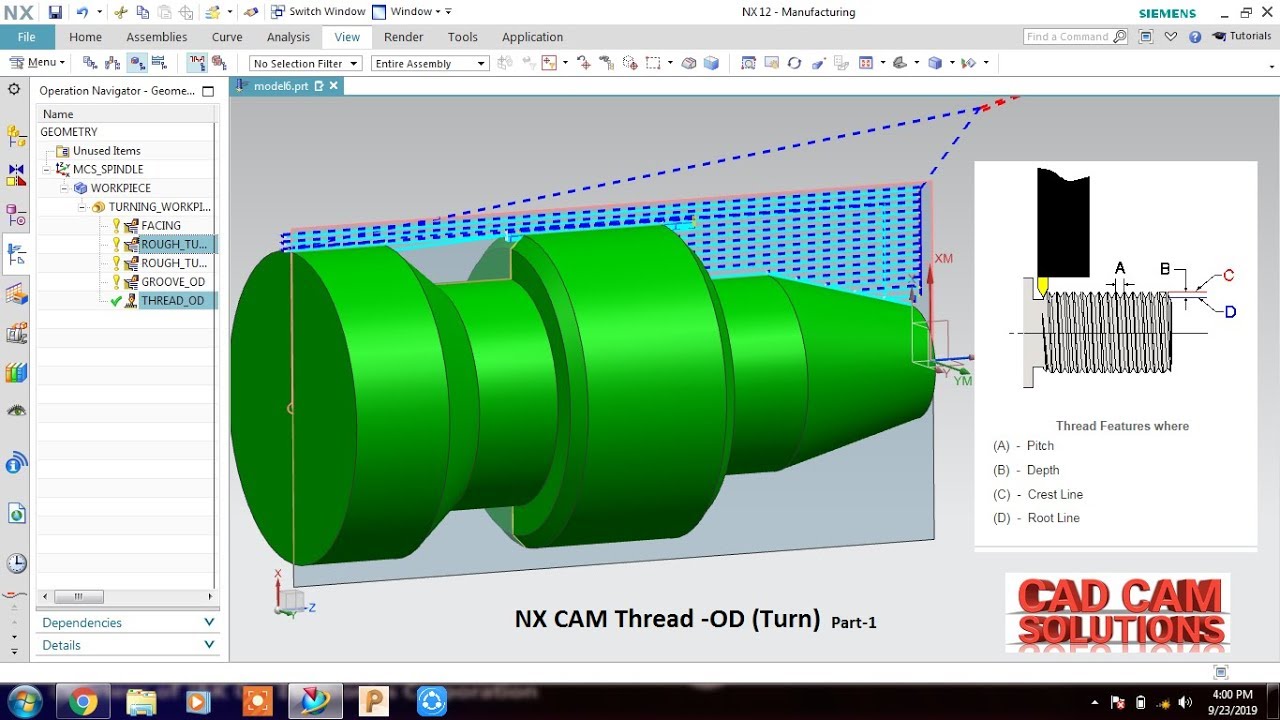Collapse the WORKPIECE tree node
The width and height of the screenshot is (1280, 720).
coord(65,188)
